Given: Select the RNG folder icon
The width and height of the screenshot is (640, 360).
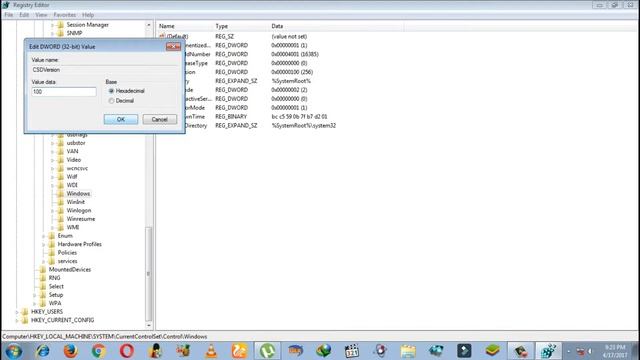Looking at the screenshot, I should 43,278.
